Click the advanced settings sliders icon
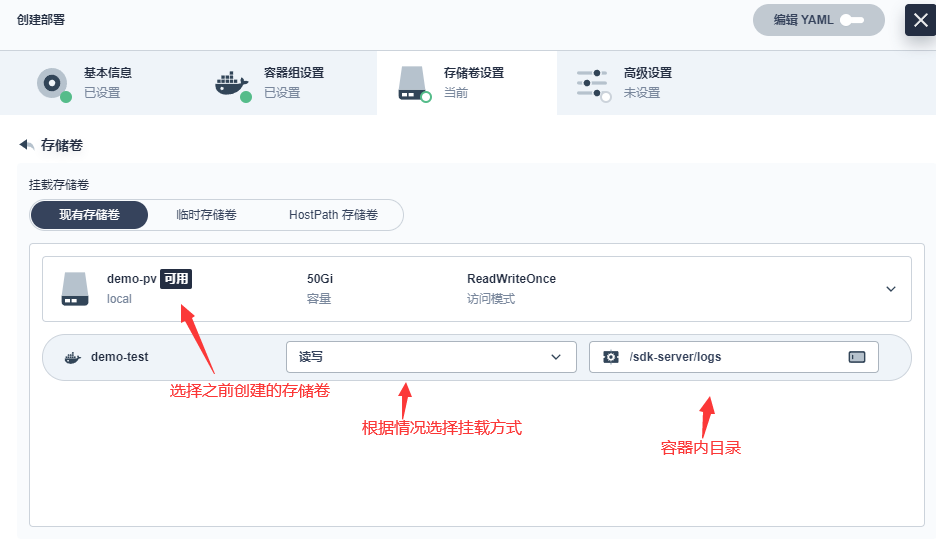 pos(593,83)
